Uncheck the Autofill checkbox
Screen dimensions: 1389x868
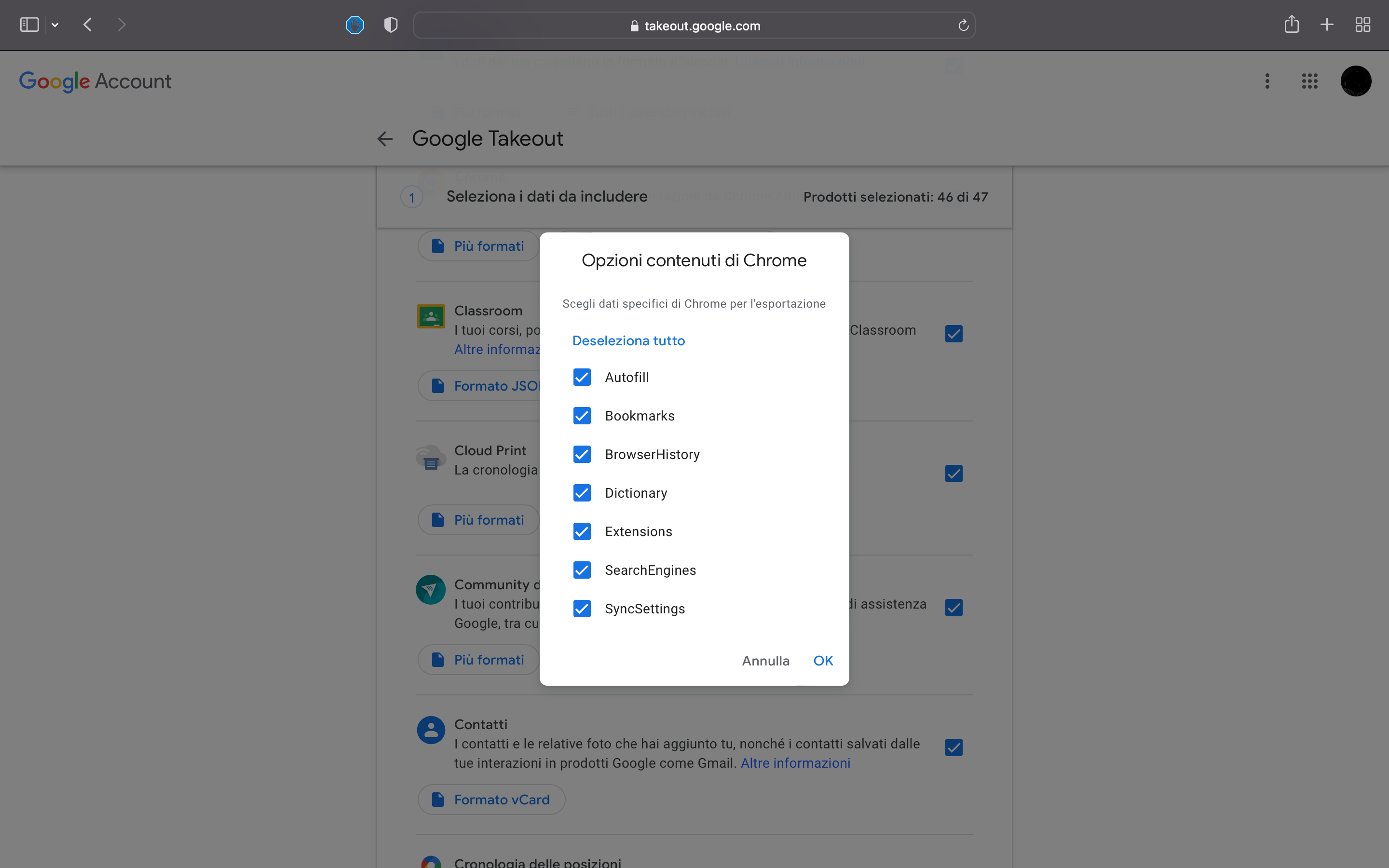point(582,377)
